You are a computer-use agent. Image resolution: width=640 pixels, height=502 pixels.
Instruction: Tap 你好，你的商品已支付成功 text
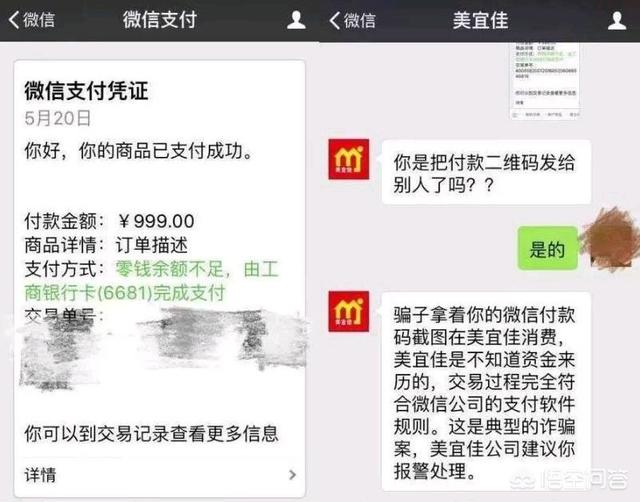click(x=139, y=151)
